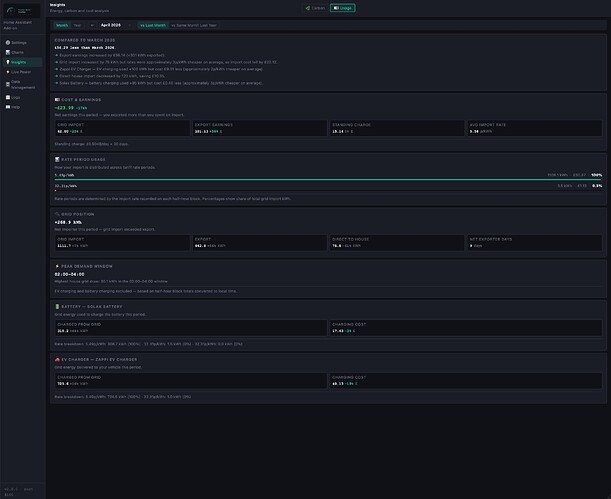Click the Avg Import Rate card
The width and height of the screenshot is (611, 499).
535,128
